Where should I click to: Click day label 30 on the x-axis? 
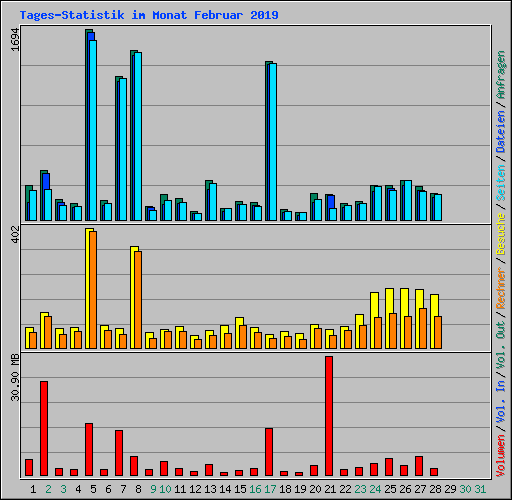tap(465, 489)
